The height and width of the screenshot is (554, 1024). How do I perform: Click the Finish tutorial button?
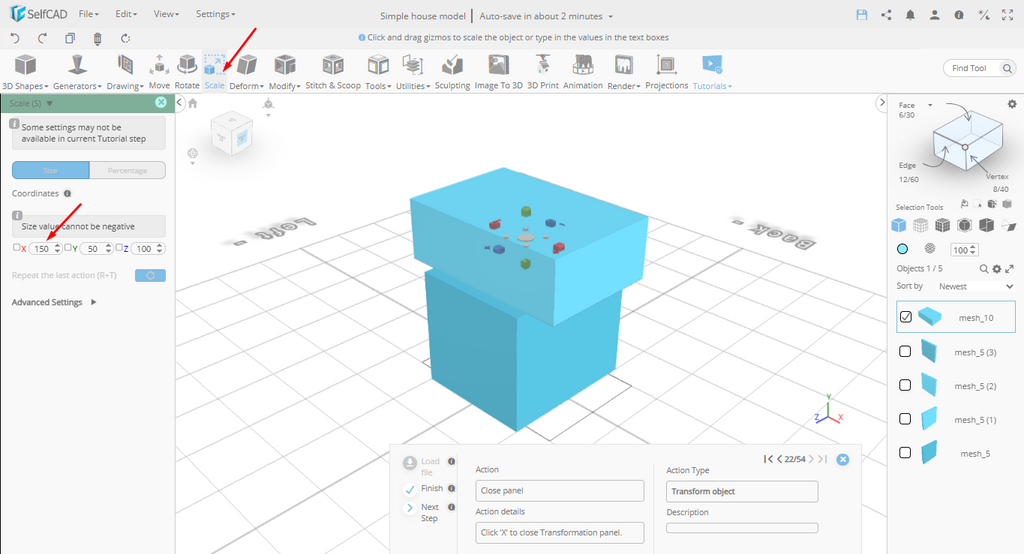pyautogui.click(x=423, y=489)
